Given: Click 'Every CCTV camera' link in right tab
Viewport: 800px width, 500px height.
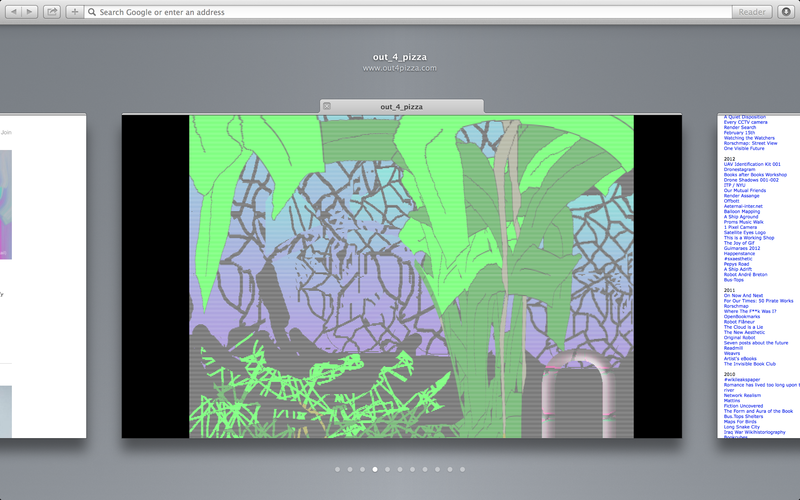Looking at the screenshot, I should 745,122.
